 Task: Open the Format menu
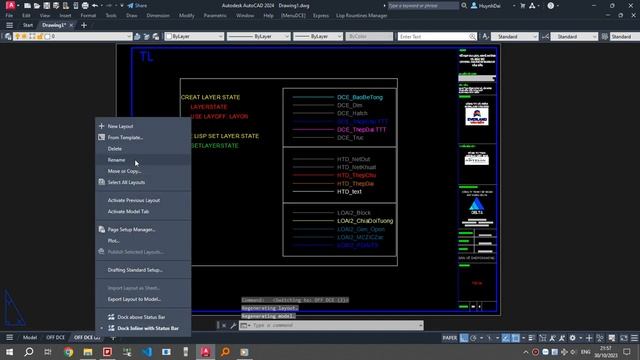(88, 16)
